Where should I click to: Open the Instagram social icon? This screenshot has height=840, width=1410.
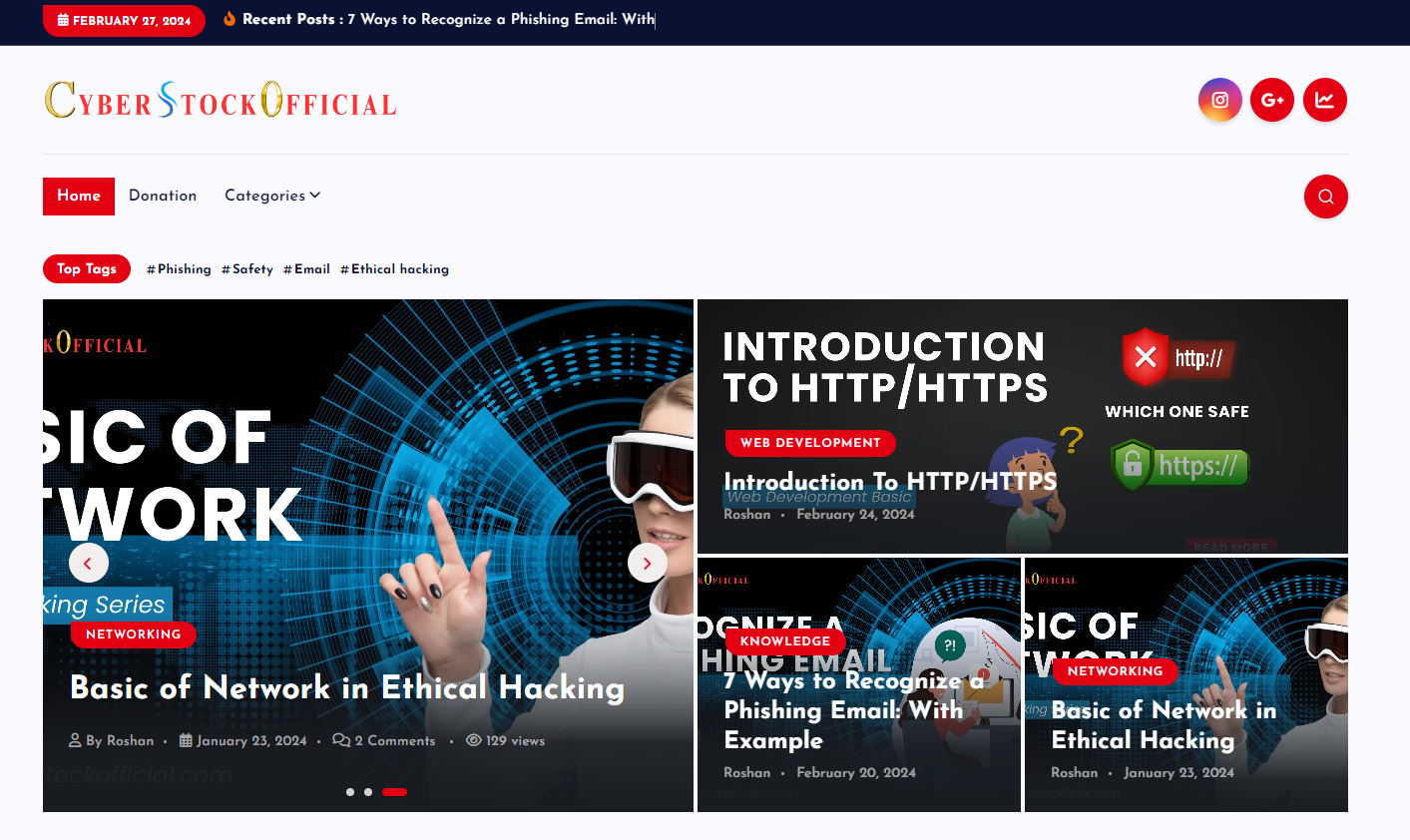1219,100
